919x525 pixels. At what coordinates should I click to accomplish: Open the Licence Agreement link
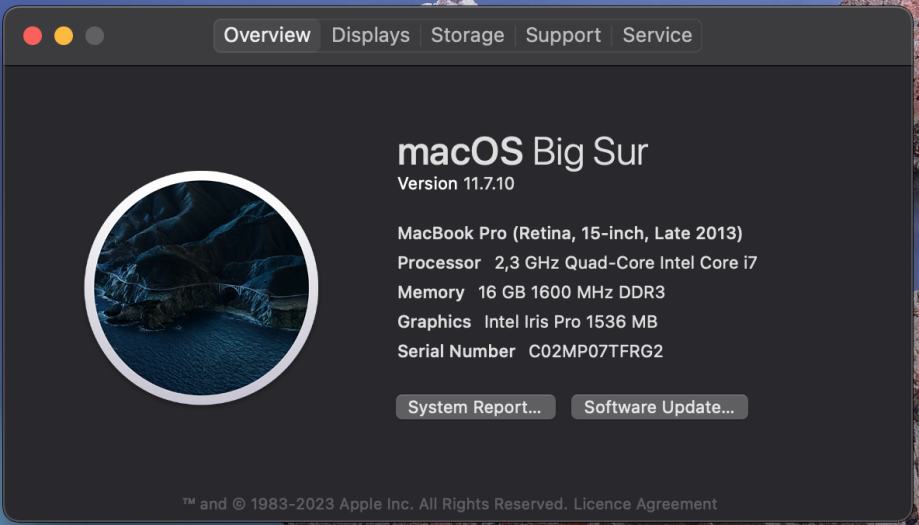(x=645, y=504)
